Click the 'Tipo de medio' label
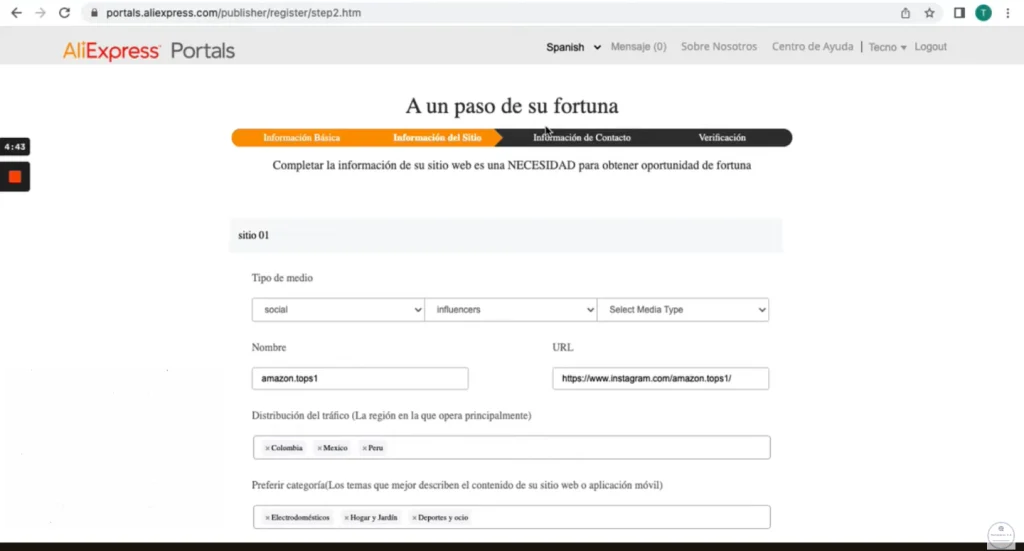Image resolution: width=1024 pixels, height=551 pixels. 282,278
